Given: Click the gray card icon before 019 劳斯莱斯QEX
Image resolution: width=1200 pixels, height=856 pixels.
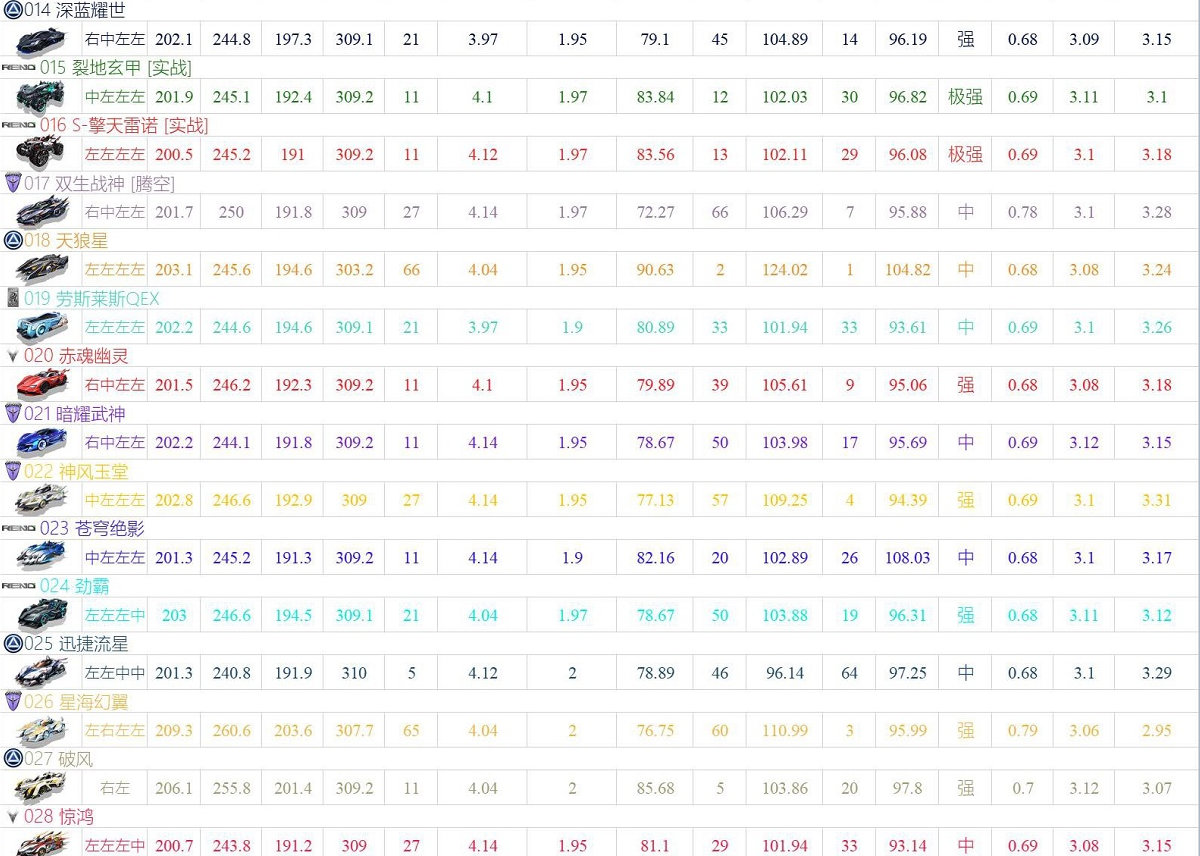Looking at the screenshot, I should click(12, 298).
